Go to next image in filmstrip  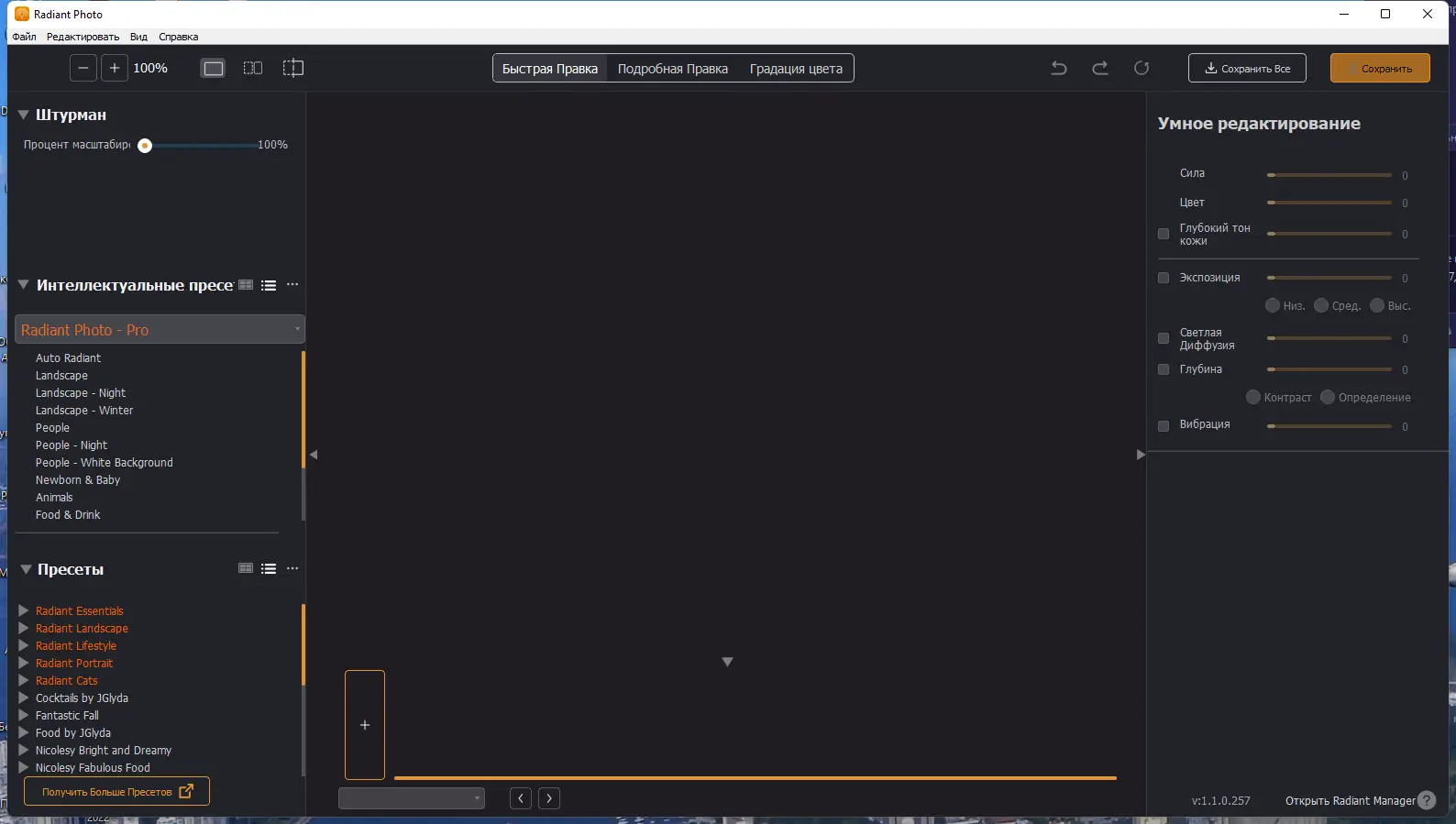tap(549, 798)
